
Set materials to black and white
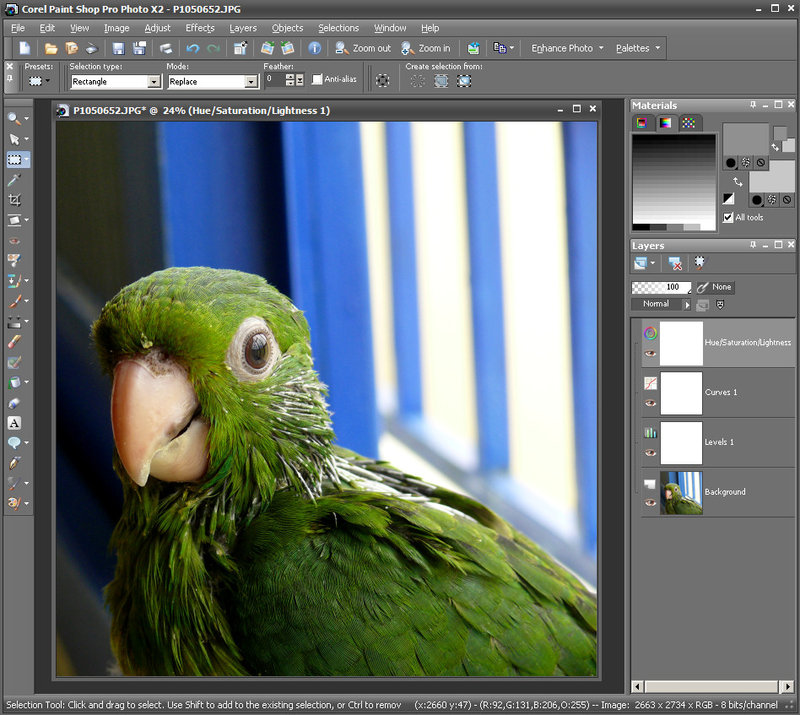pyautogui.click(x=728, y=199)
